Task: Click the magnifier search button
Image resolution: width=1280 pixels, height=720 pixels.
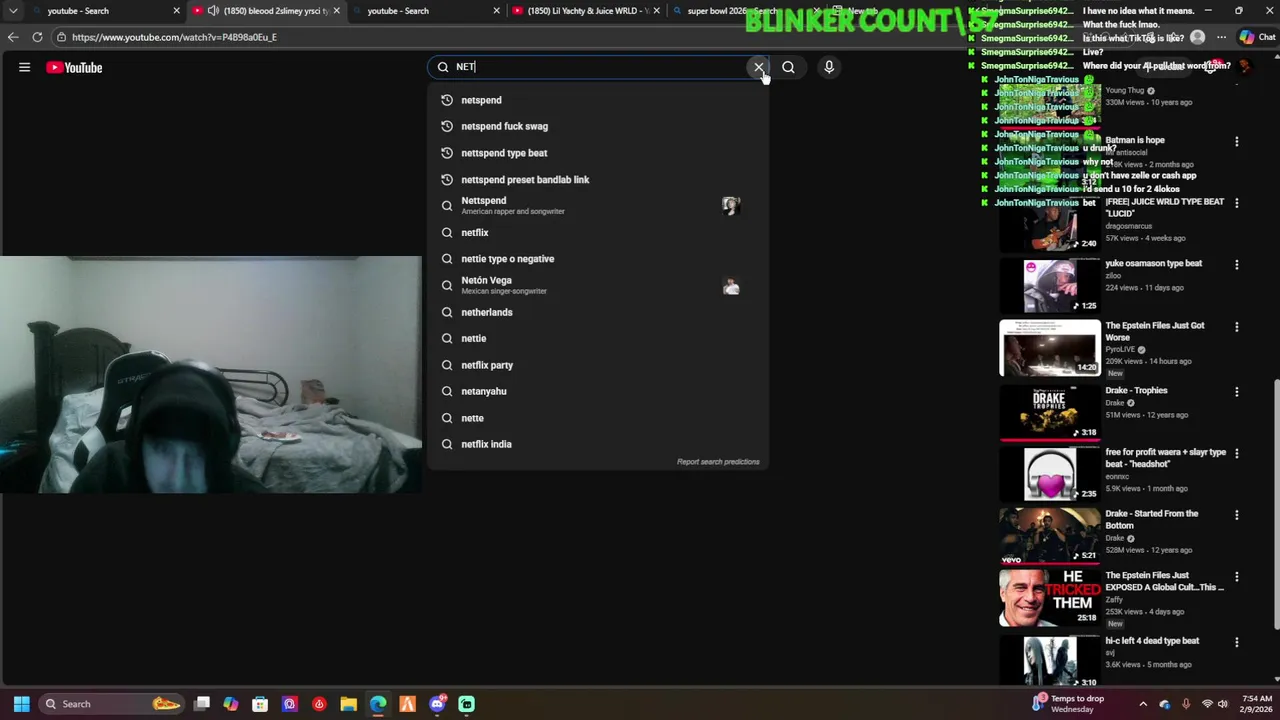Action: point(788,67)
